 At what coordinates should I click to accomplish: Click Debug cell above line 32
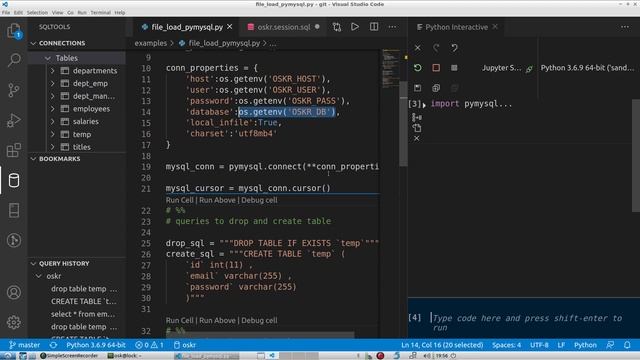(259, 320)
